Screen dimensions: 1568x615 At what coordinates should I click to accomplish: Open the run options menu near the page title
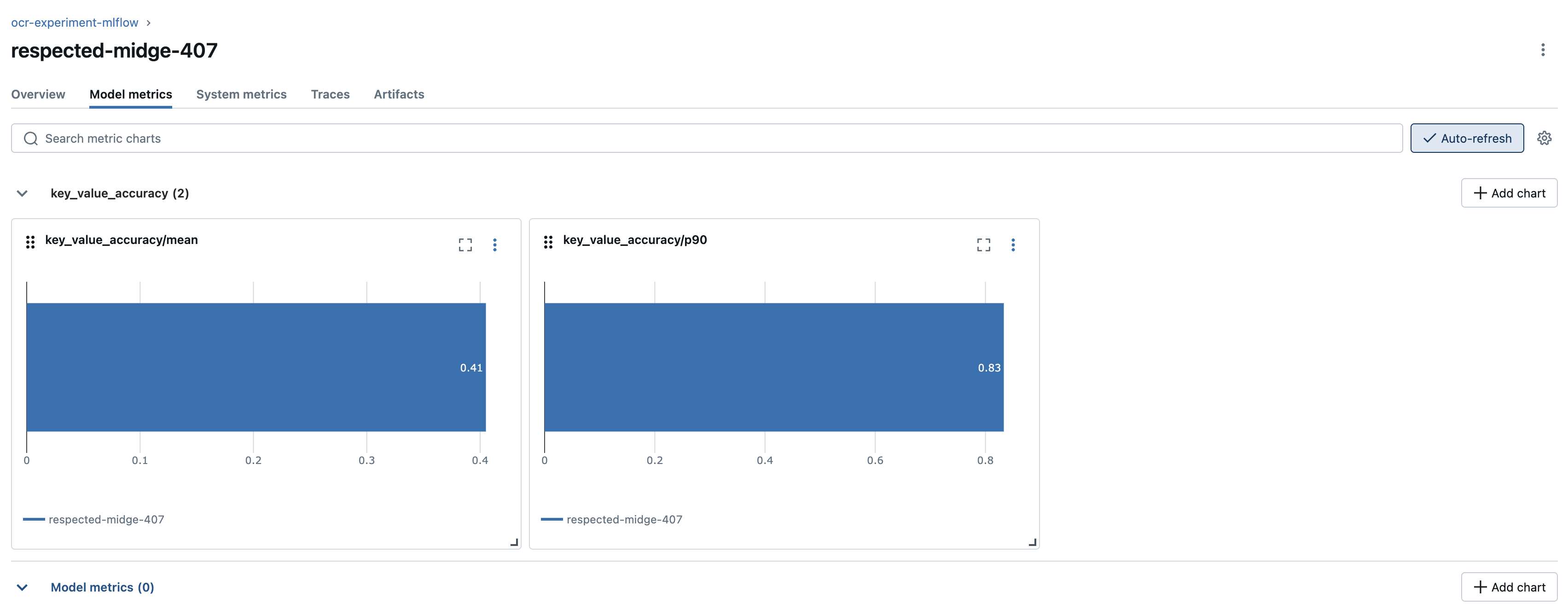pyautogui.click(x=1543, y=49)
